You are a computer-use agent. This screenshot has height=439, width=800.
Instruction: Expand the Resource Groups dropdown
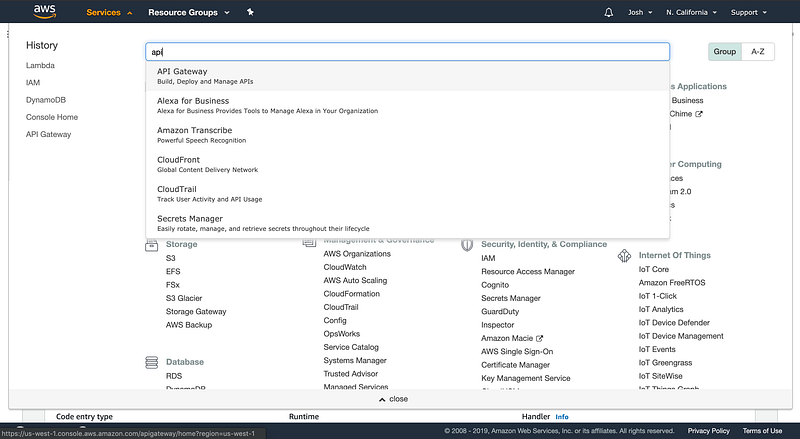pos(189,13)
